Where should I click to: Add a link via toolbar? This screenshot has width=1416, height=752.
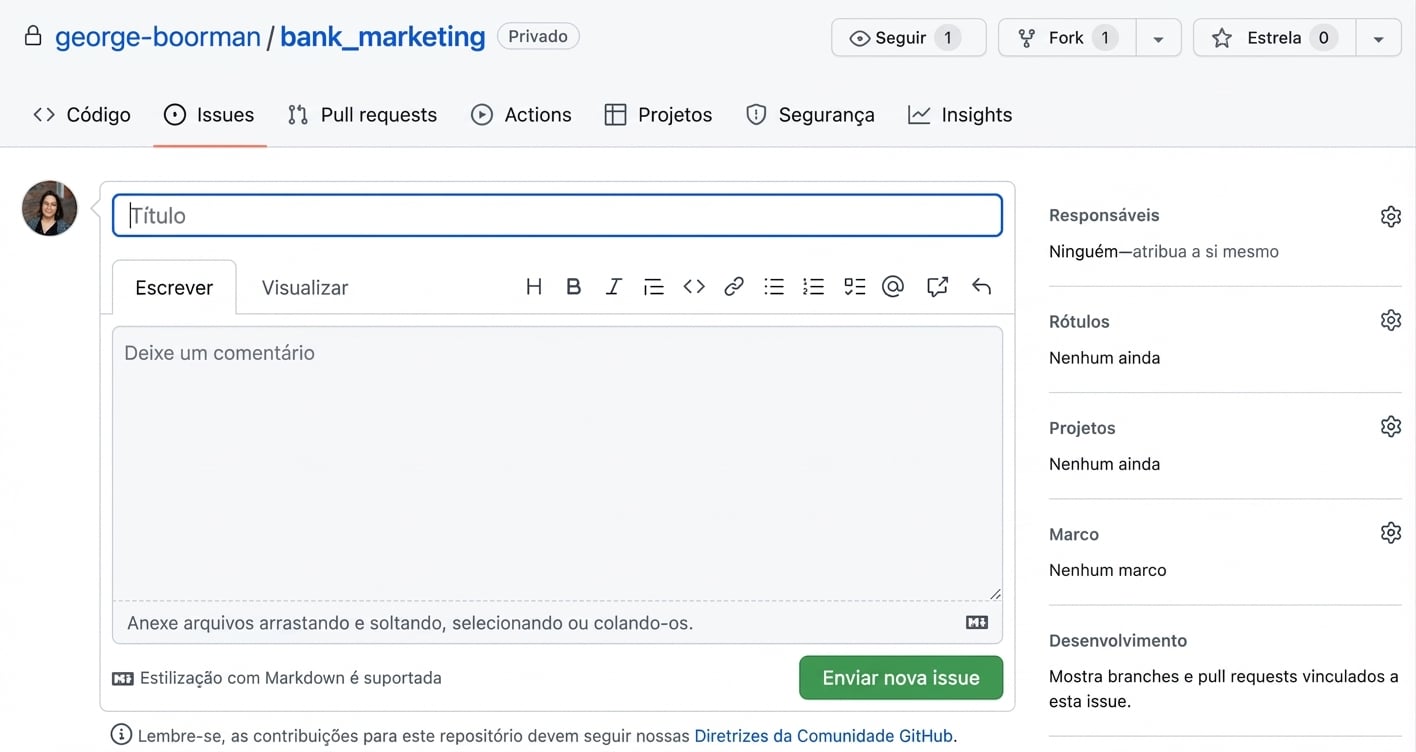coord(734,287)
